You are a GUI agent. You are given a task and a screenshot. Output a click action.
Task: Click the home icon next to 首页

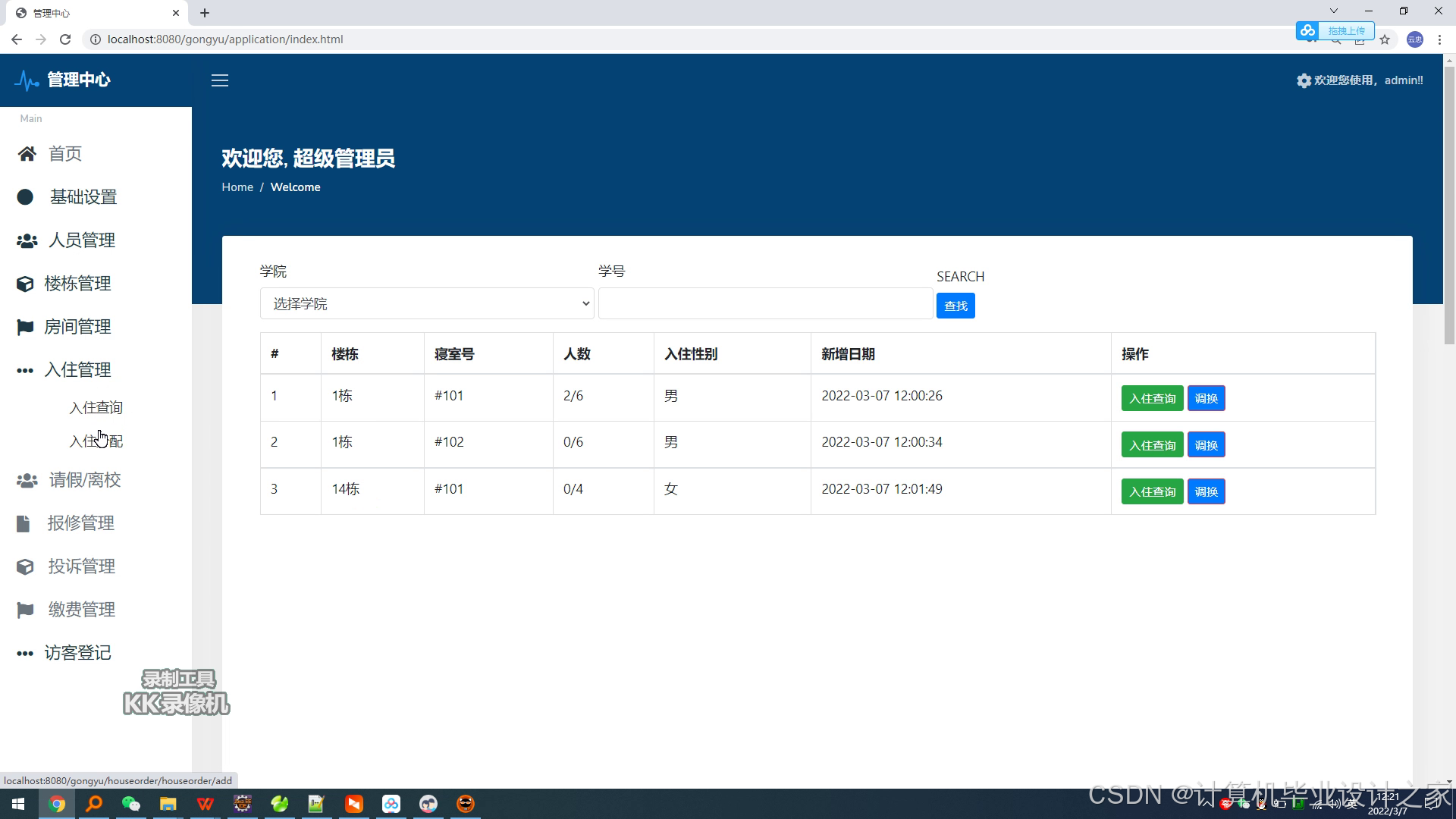point(27,154)
